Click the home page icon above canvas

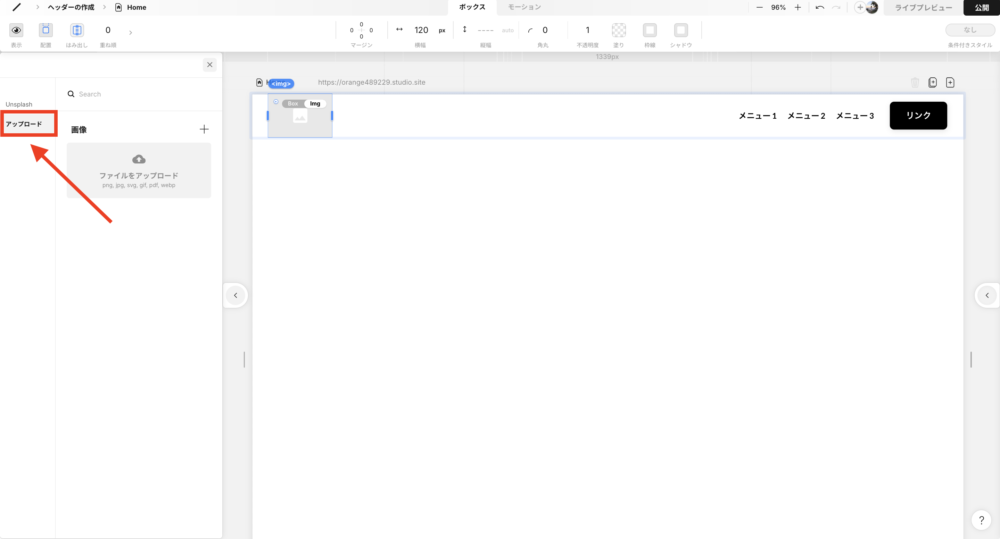pos(259,82)
